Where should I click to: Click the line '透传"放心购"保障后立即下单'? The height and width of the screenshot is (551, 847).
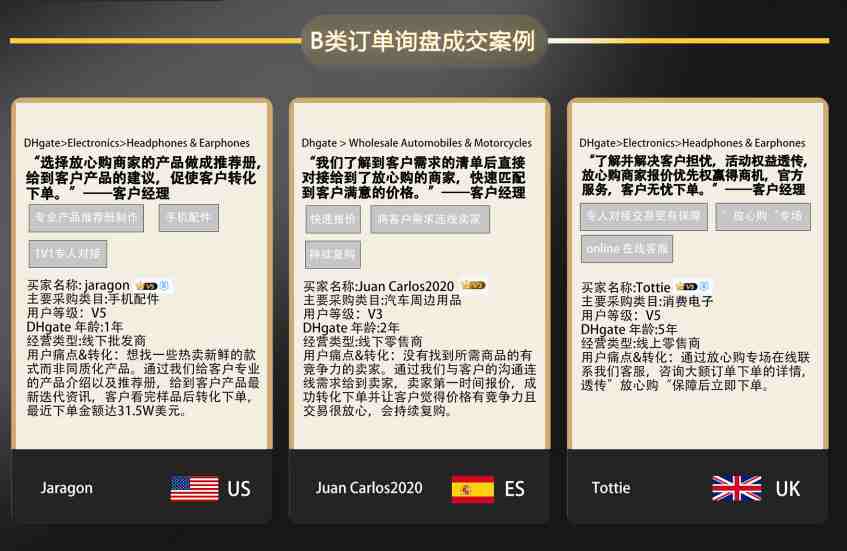tap(675, 385)
